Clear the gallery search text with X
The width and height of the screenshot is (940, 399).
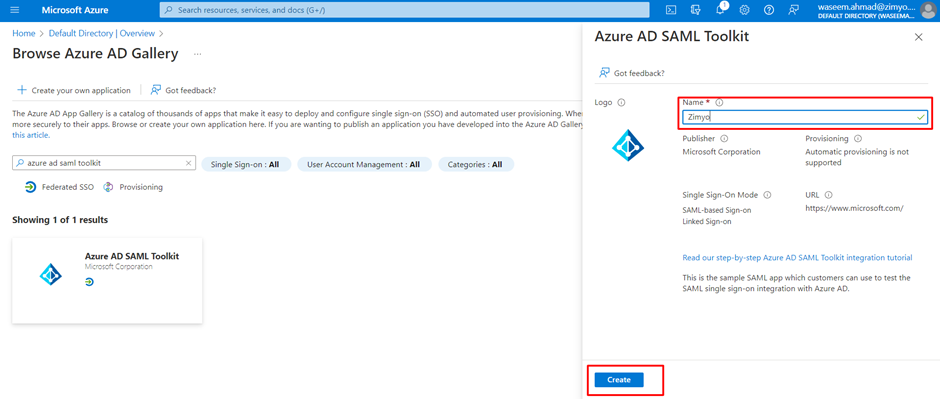(x=188, y=163)
